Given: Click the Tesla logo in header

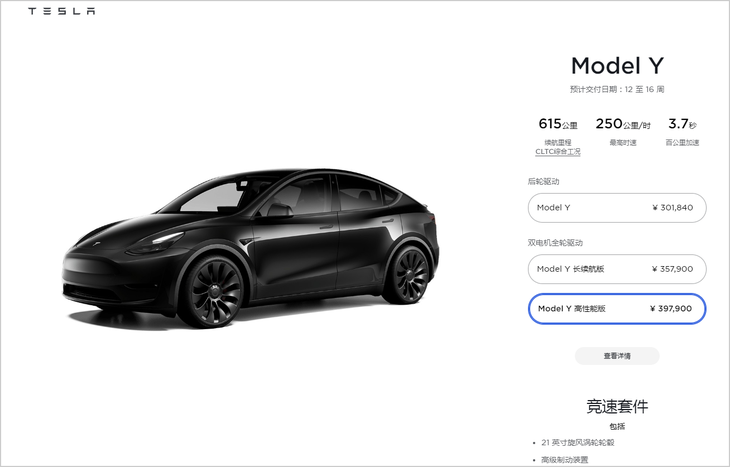Looking at the screenshot, I should [x=61, y=11].
